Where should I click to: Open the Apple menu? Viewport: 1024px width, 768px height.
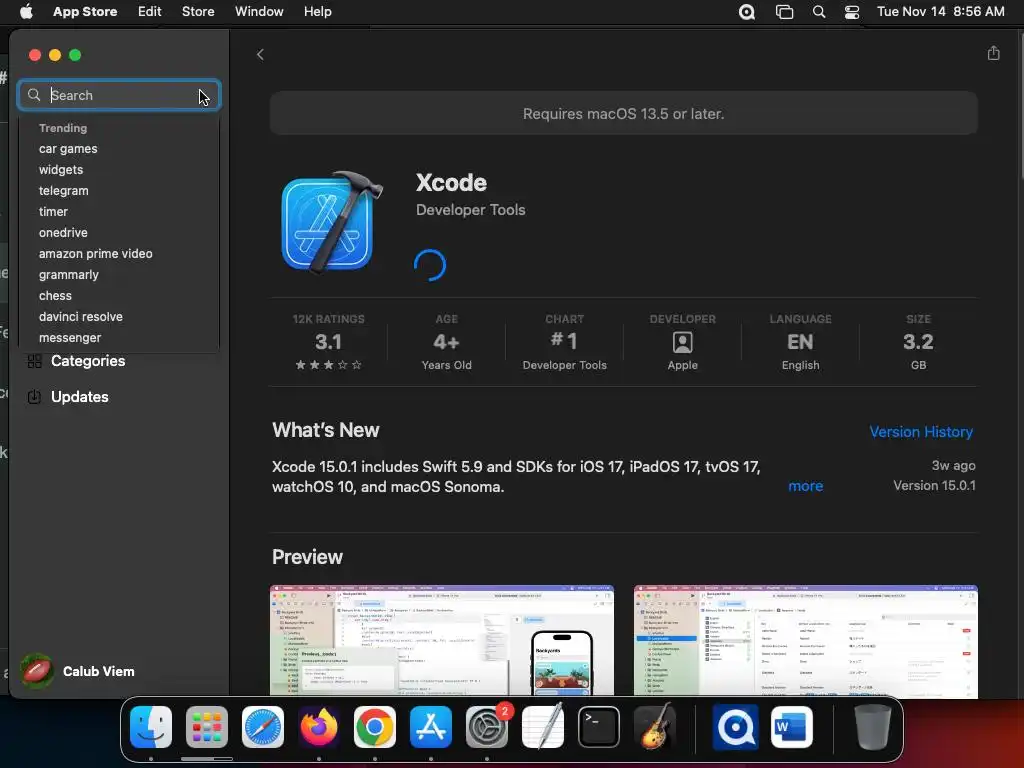click(x=26, y=12)
